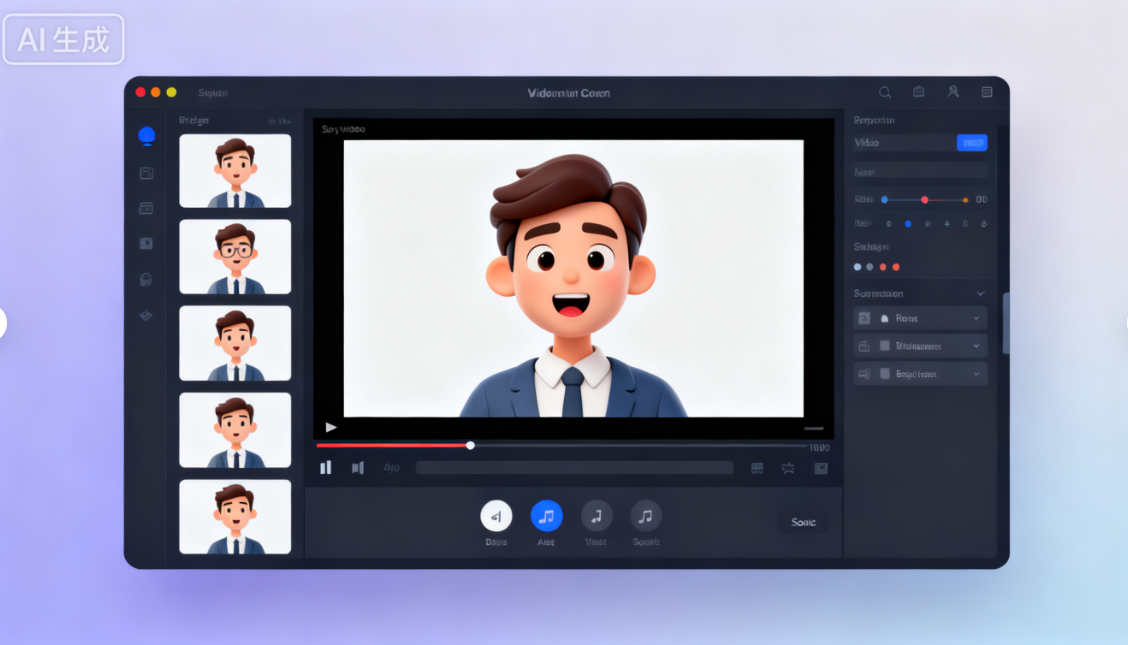The height and width of the screenshot is (645, 1128).
Task: Toggle the blue switch beside Video
Action: click(x=971, y=143)
